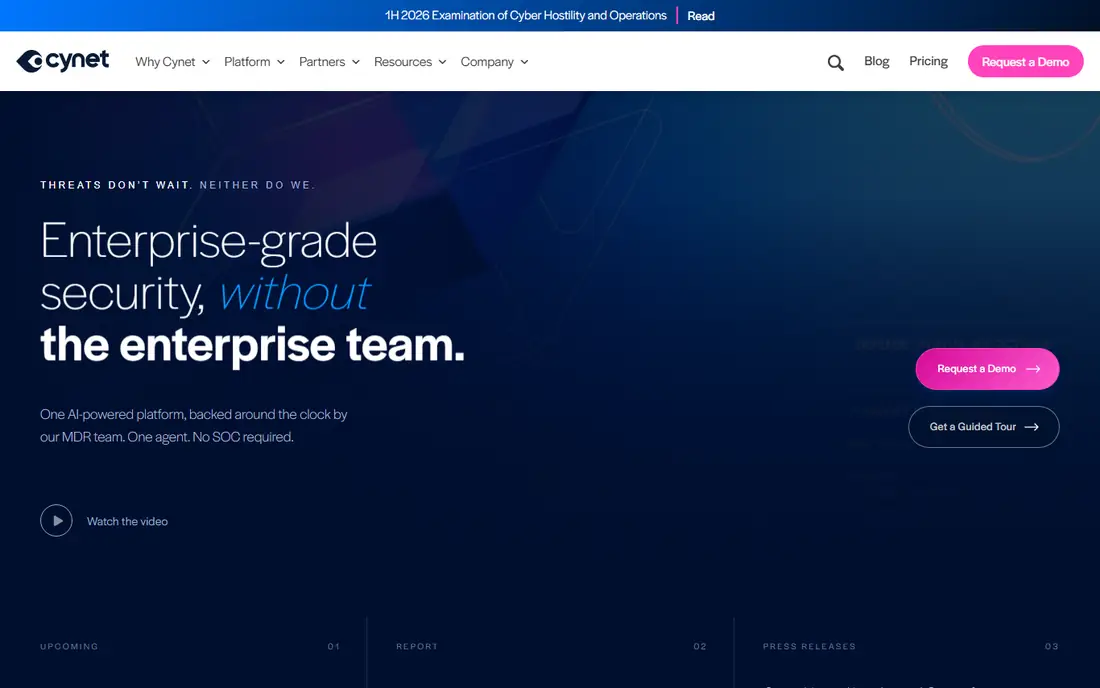Screen dimensions: 1100x688
Task: Open the 1H 2026 Examination banner text
Action: 525,15
